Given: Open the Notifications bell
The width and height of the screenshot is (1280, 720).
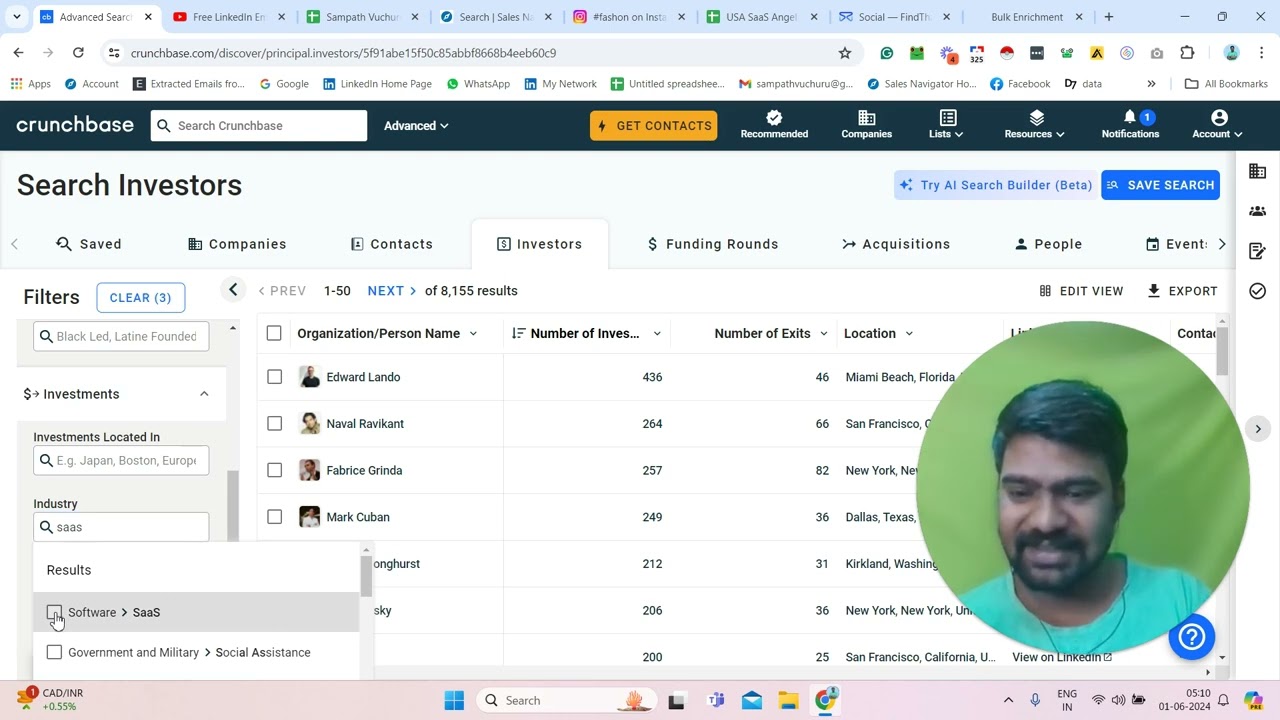Looking at the screenshot, I should pyautogui.click(x=1130, y=125).
